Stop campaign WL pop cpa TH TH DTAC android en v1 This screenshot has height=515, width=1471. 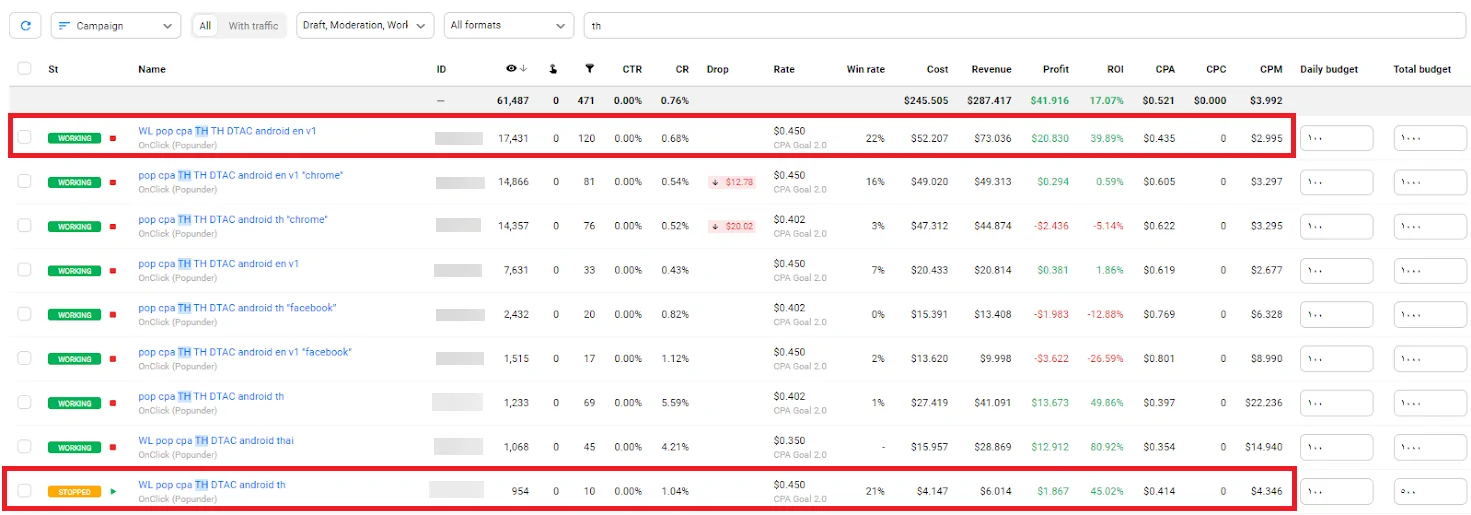tap(113, 139)
